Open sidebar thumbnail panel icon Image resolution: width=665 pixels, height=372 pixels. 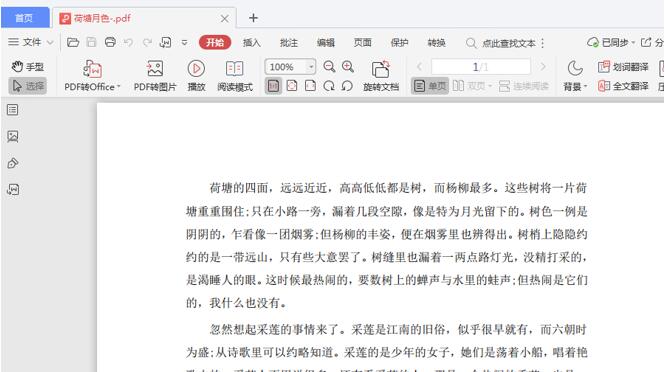pyautogui.click(x=13, y=136)
